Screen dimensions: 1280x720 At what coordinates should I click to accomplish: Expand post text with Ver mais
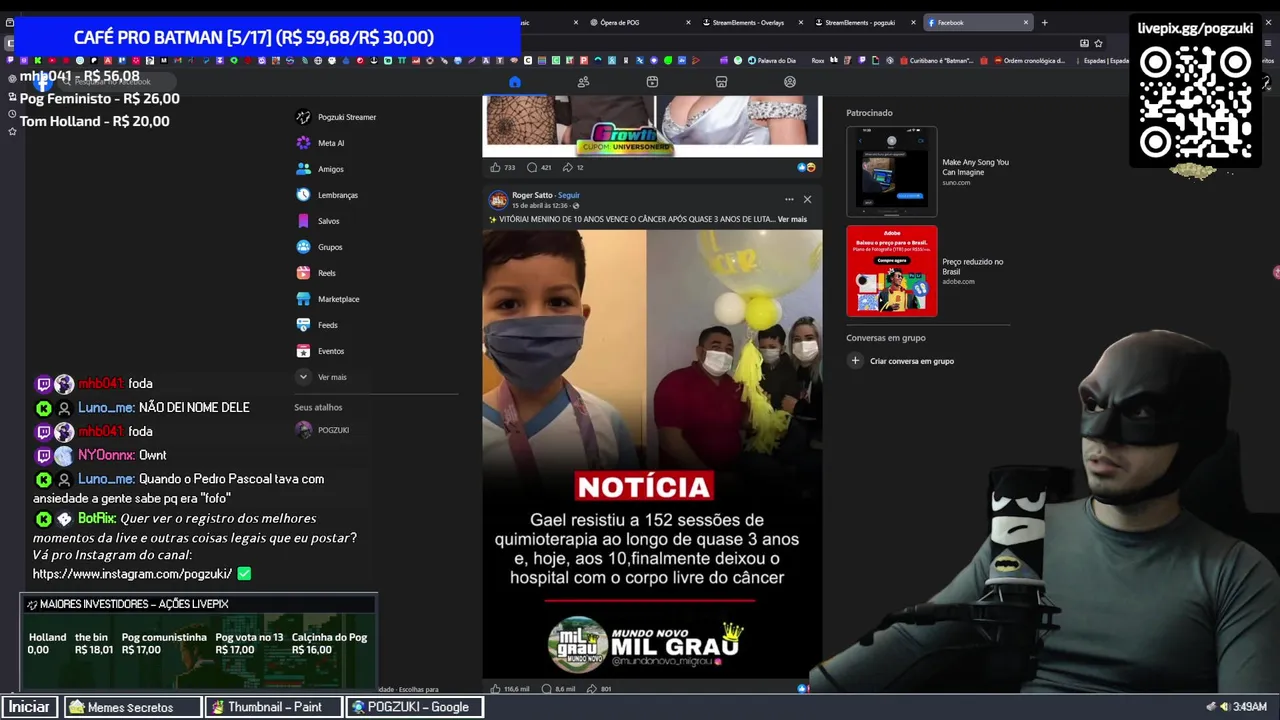point(792,219)
